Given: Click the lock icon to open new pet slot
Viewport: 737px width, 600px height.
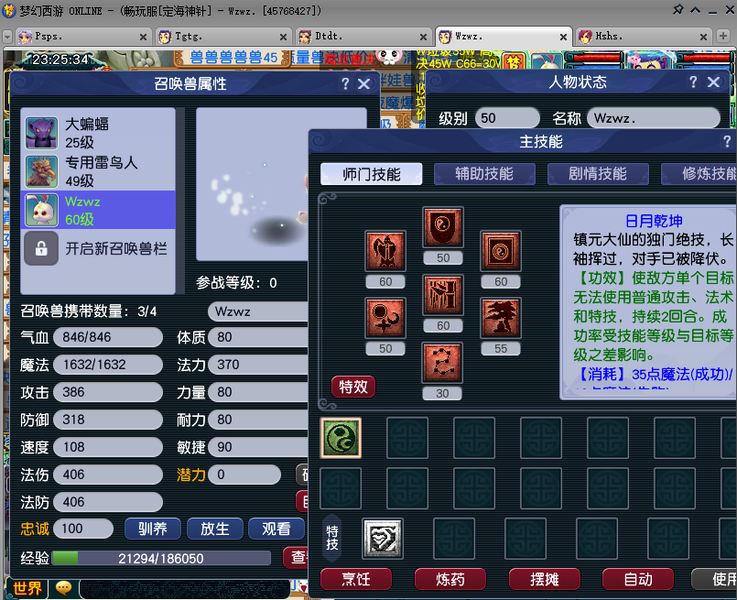Looking at the screenshot, I should [41, 249].
